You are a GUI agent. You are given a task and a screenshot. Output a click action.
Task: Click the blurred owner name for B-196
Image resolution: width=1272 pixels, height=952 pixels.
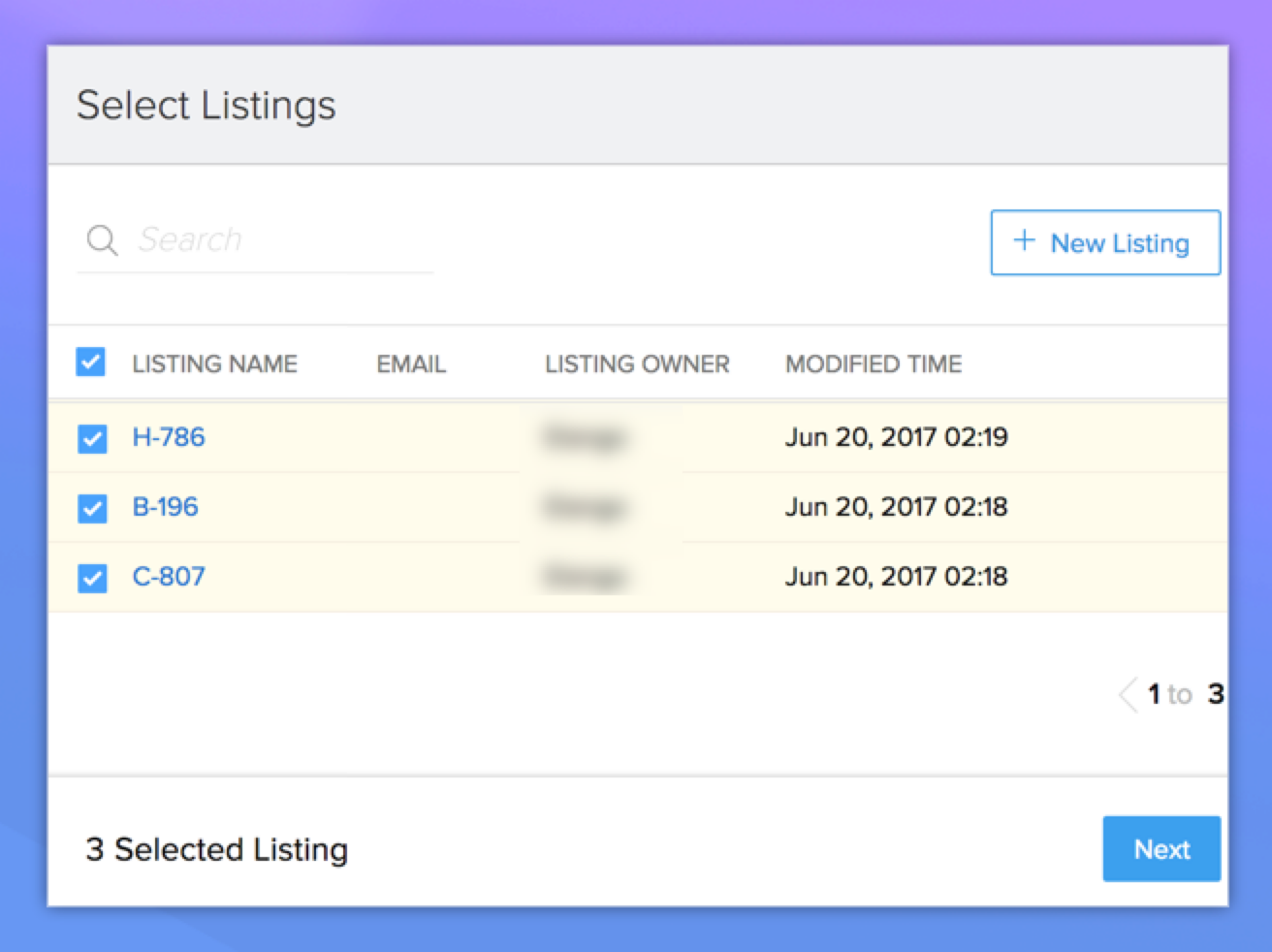(585, 507)
